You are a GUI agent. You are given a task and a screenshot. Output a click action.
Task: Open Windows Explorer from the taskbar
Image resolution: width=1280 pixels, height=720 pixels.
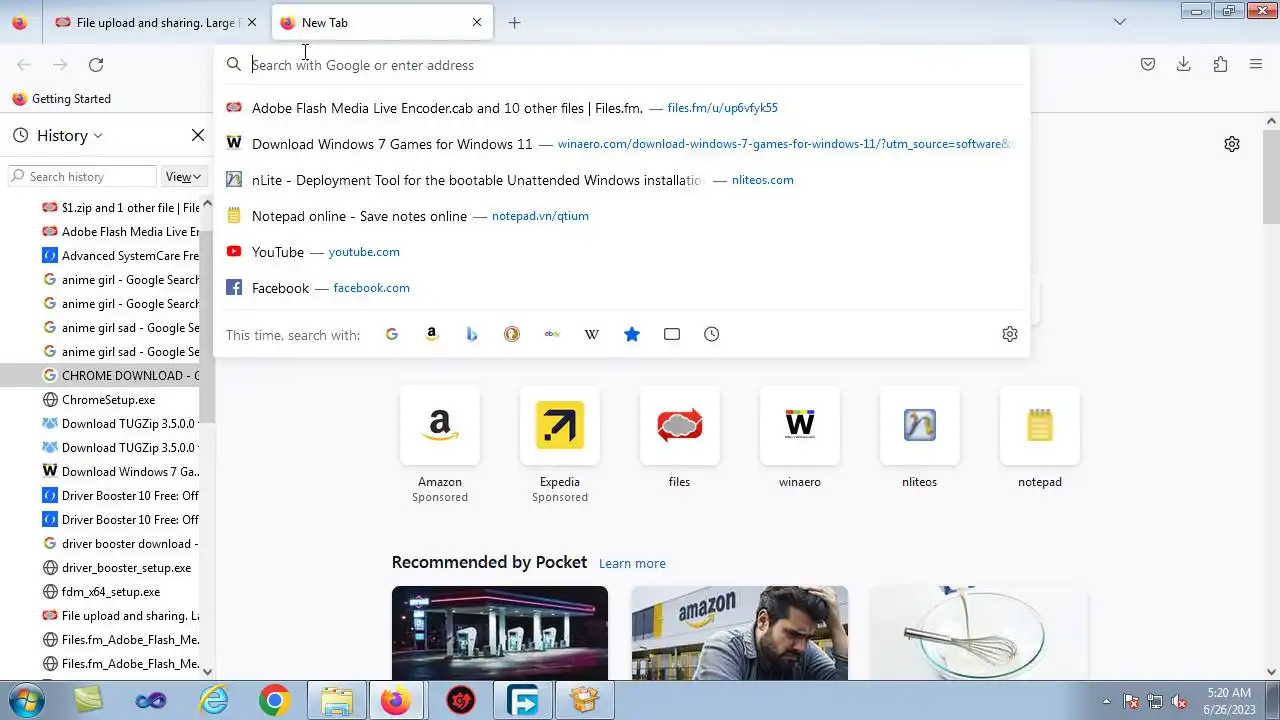pyautogui.click(x=336, y=701)
